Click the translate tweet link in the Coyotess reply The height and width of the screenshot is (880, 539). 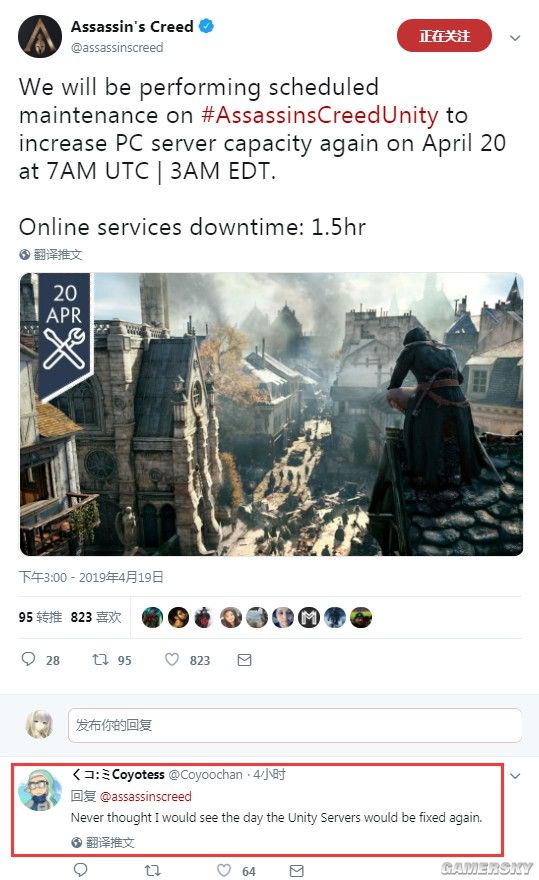tap(103, 842)
